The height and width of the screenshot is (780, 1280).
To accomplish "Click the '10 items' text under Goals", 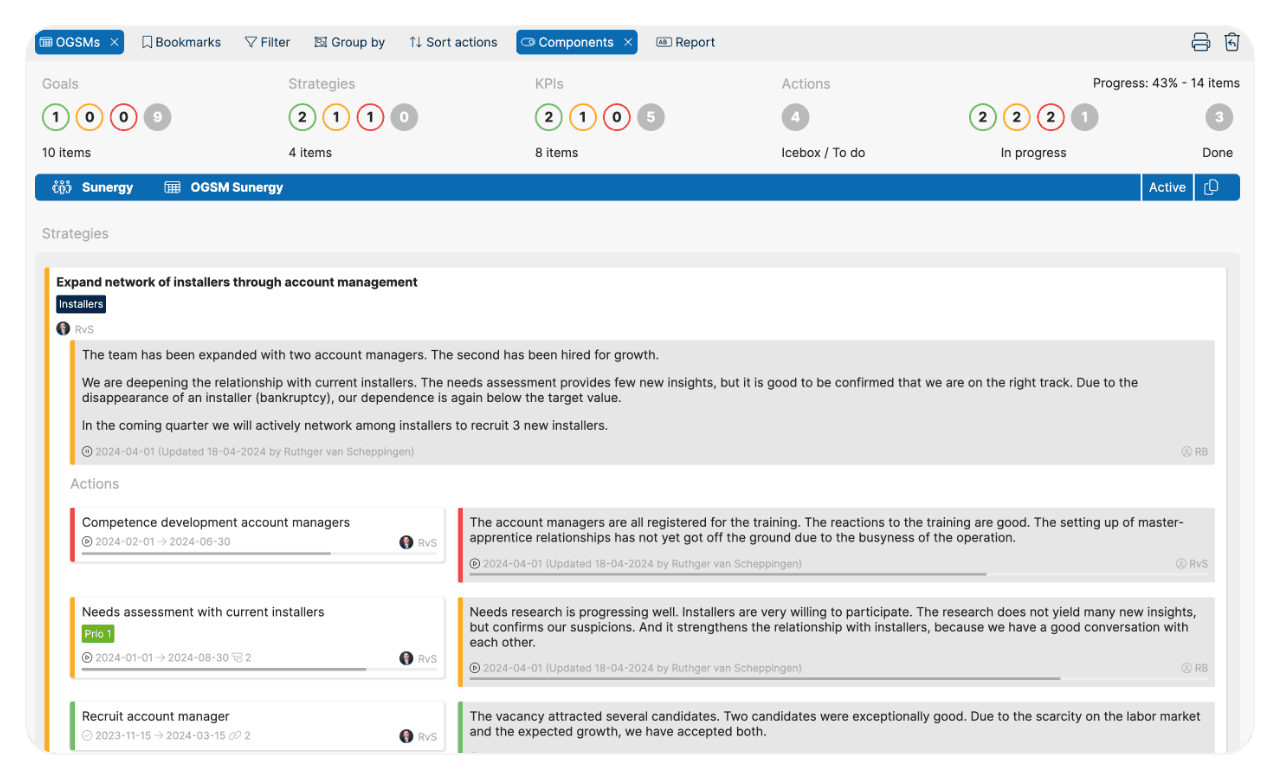I will [x=66, y=153].
